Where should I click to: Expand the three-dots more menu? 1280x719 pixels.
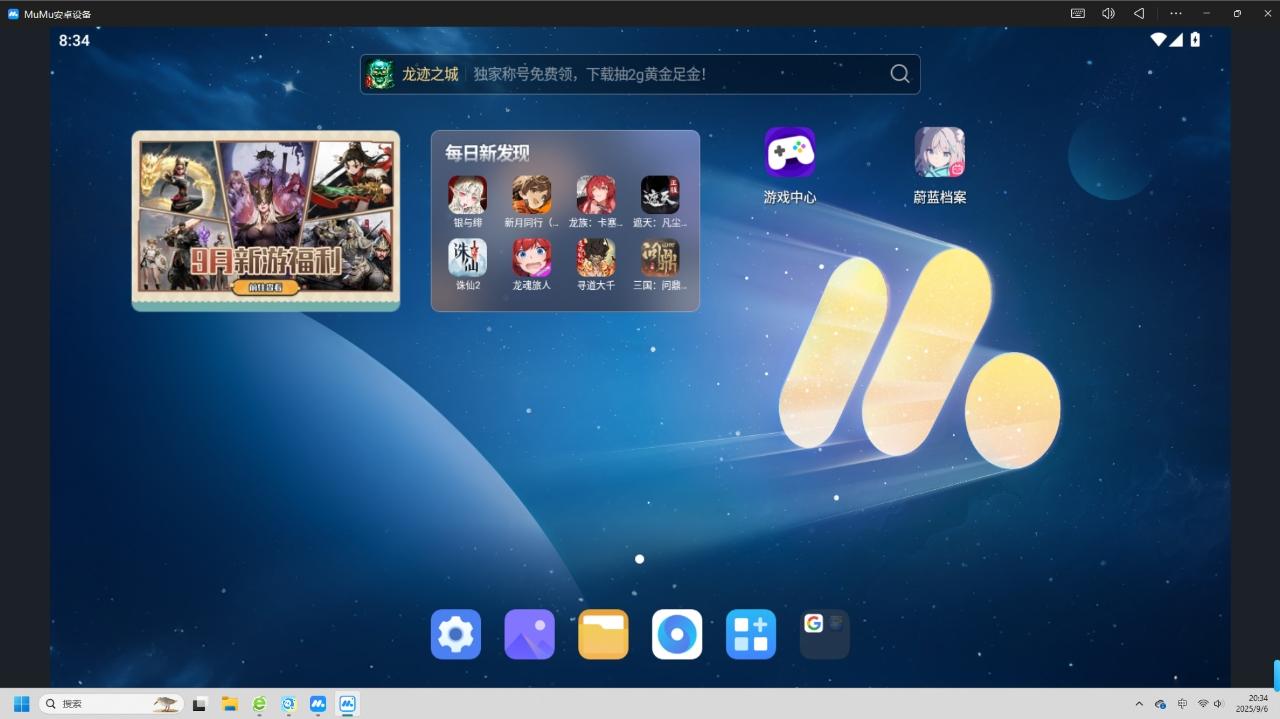pos(1176,13)
